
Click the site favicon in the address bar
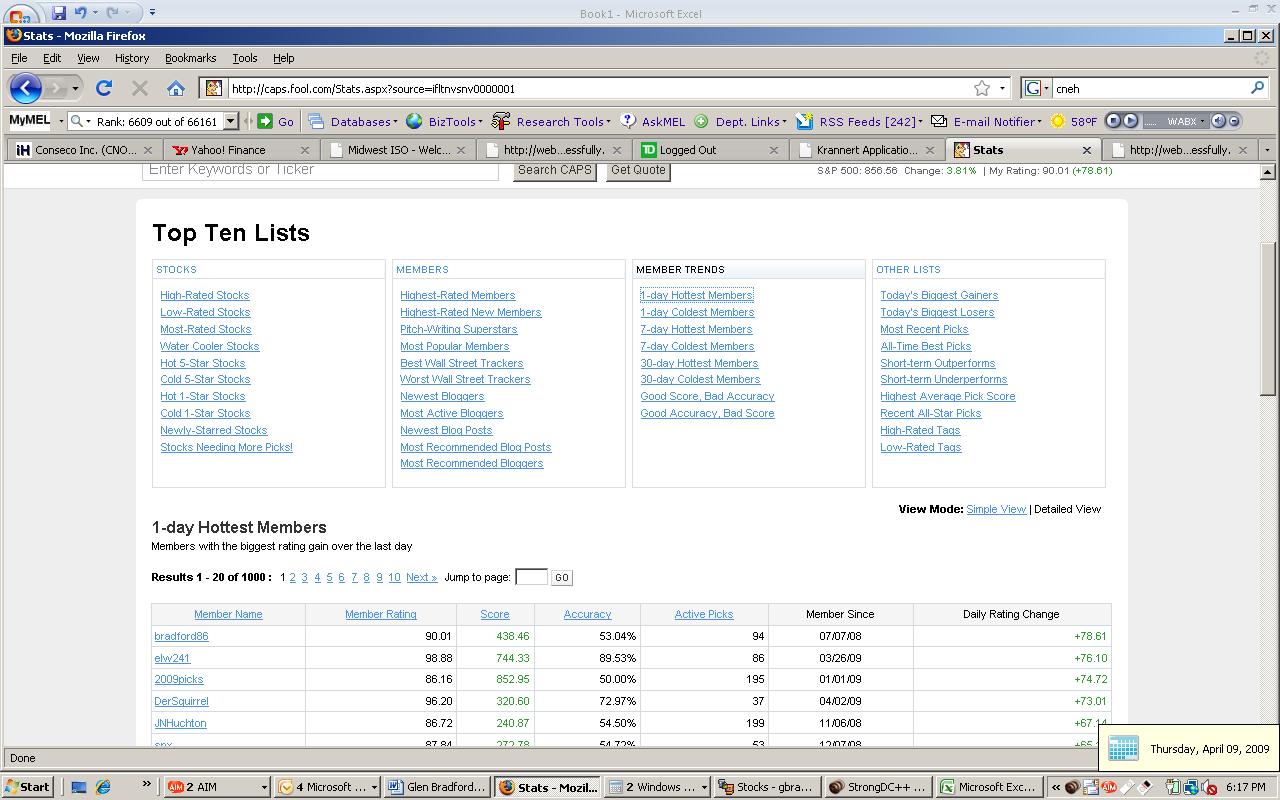pos(213,88)
